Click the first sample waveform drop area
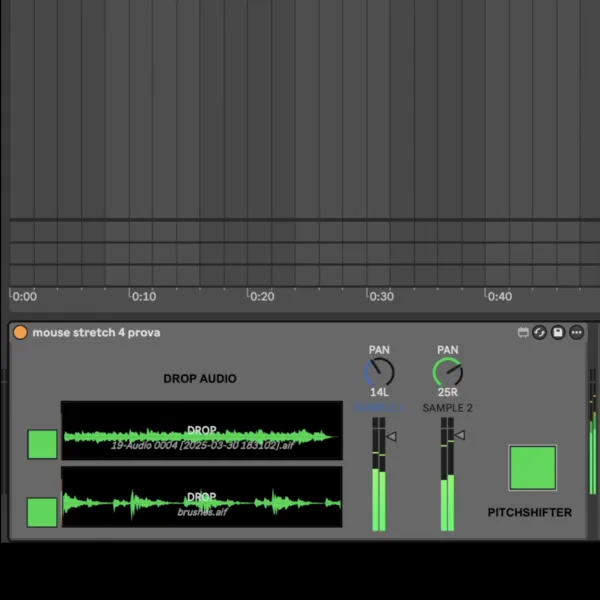The image size is (600, 600). point(201,432)
